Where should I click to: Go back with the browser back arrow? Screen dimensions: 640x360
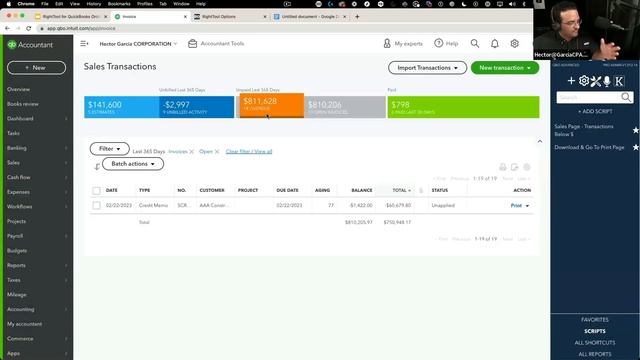pyautogui.click(x=7, y=28)
